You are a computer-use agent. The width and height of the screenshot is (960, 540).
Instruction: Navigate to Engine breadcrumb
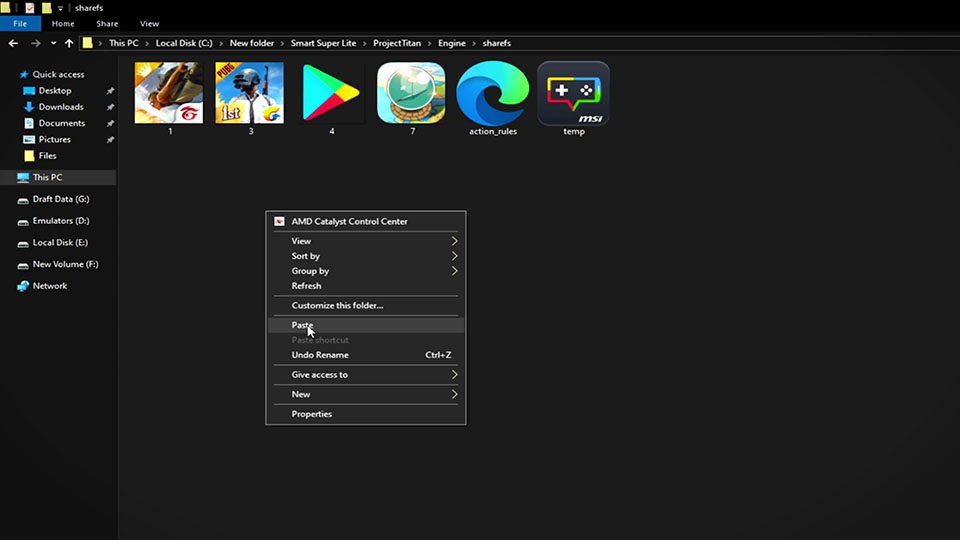pyautogui.click(x=452, y=43)
